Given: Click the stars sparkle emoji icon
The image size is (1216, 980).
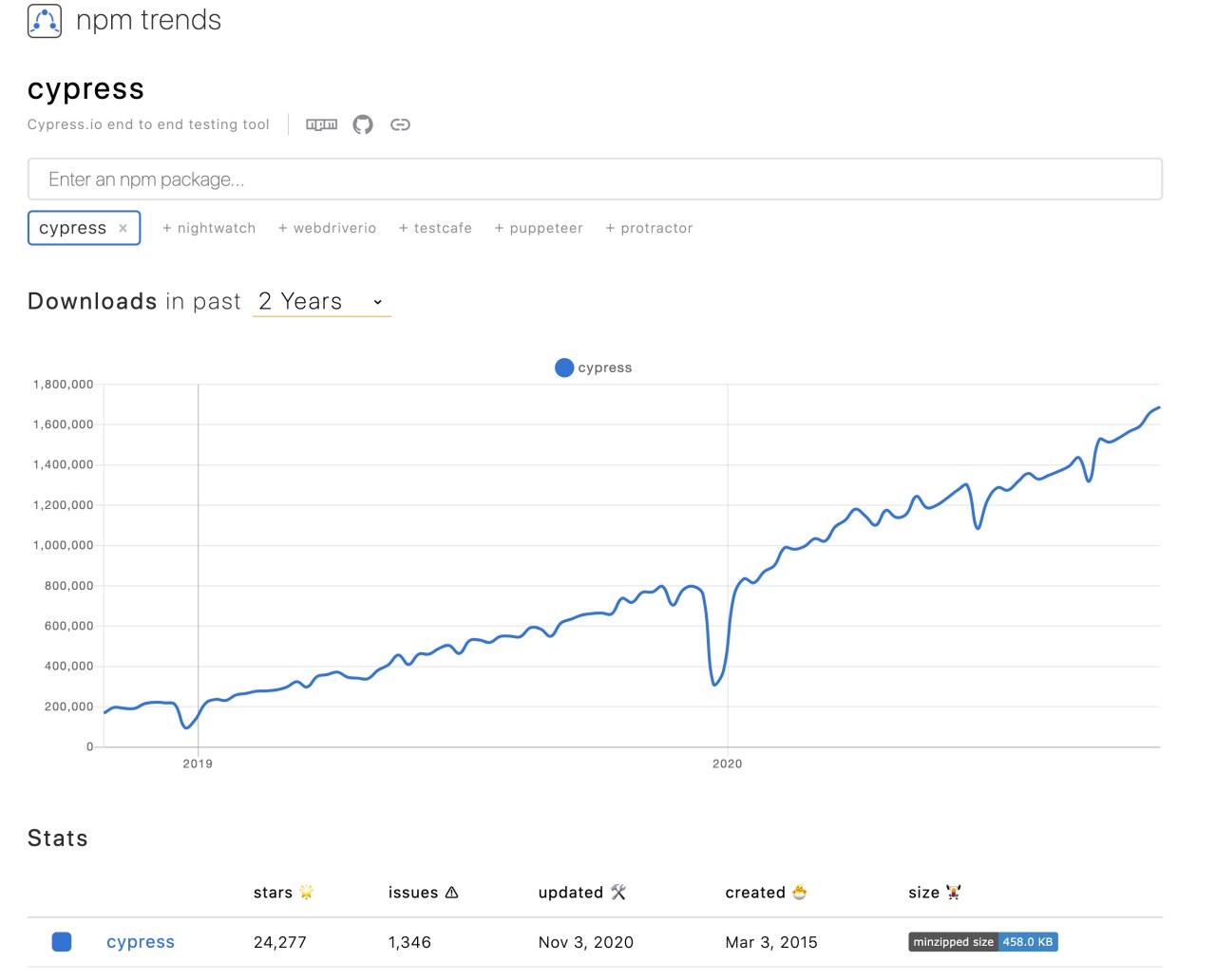Looking at the screenshot, I should [x=306, y=892].
